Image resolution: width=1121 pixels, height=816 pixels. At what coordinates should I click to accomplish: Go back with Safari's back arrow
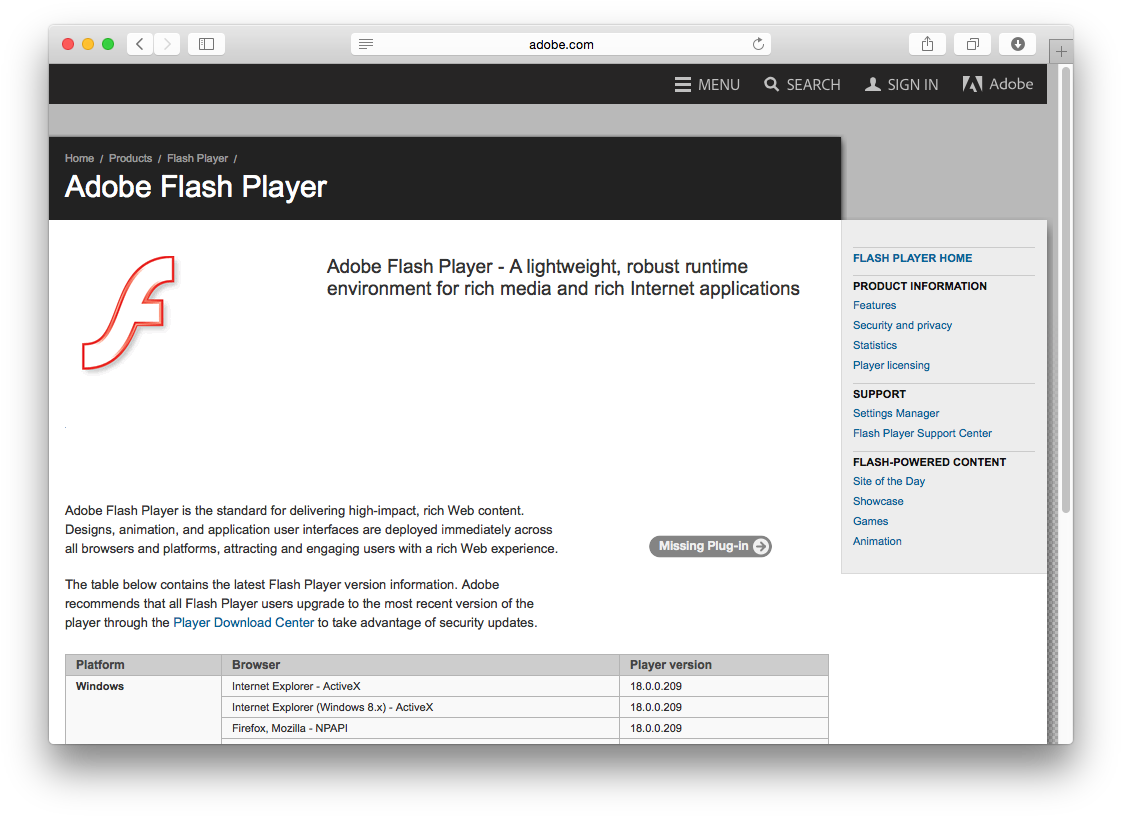[x=140, y=44]
